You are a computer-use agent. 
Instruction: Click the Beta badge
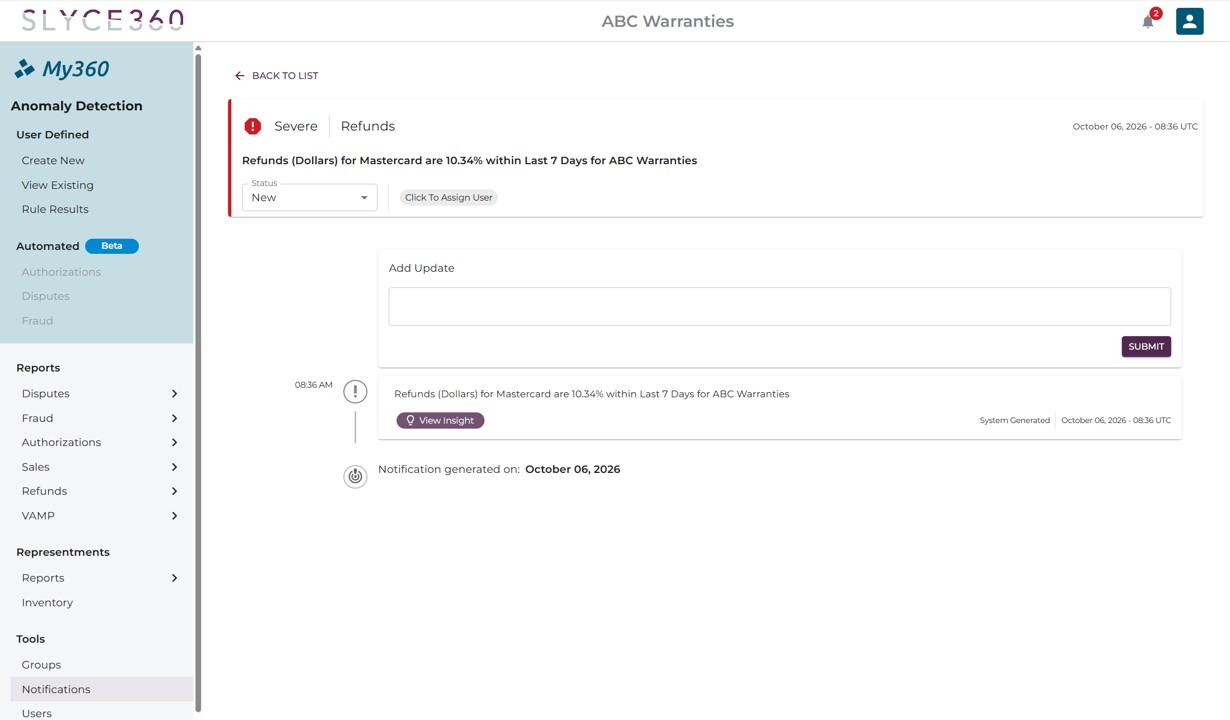pos(112,246)
